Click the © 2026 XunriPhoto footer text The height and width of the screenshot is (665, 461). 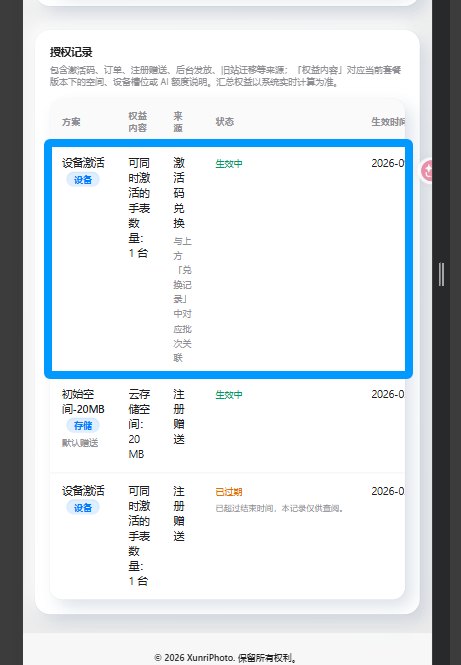225,658
